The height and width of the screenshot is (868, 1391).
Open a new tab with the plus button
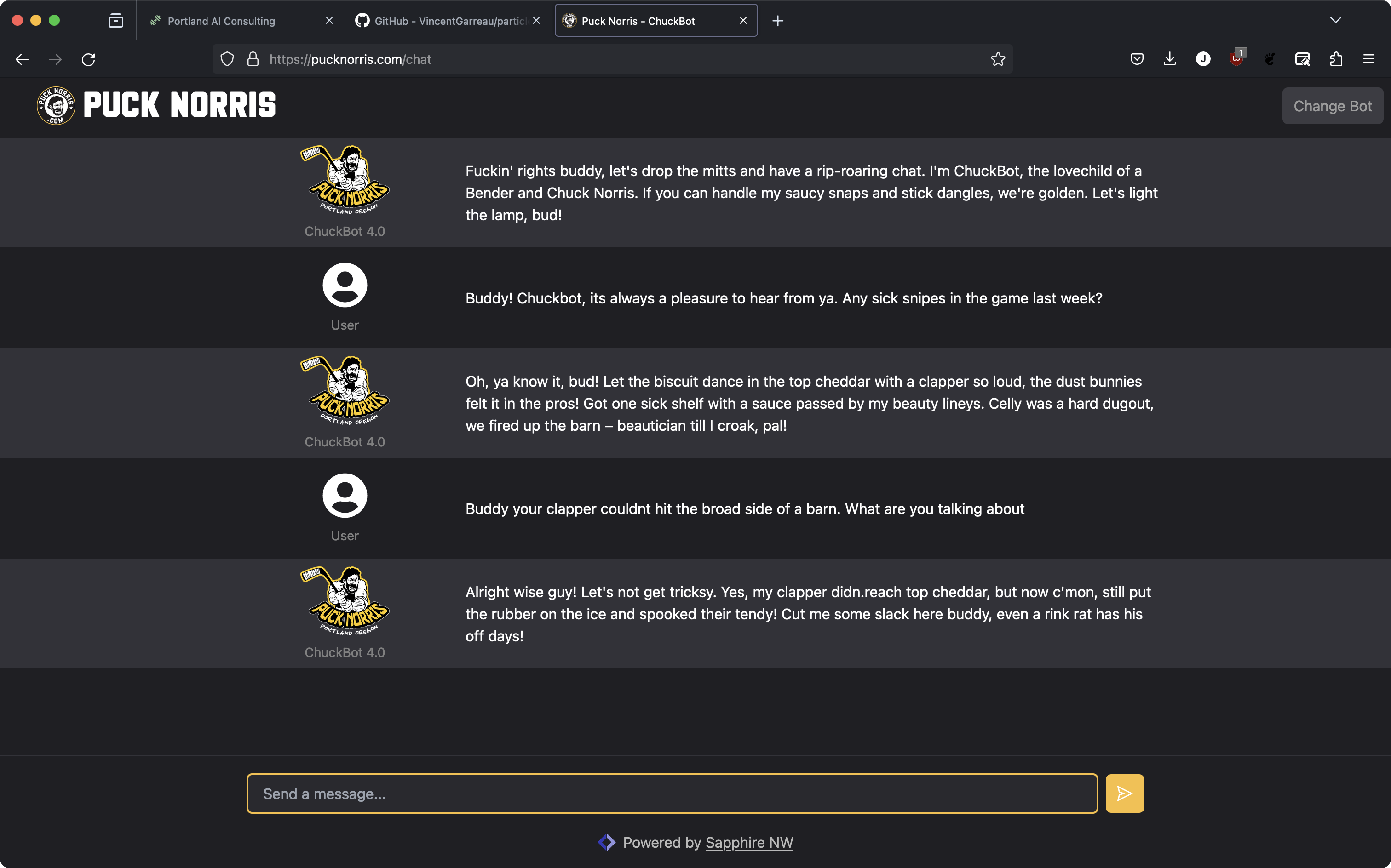click(778, 21)
